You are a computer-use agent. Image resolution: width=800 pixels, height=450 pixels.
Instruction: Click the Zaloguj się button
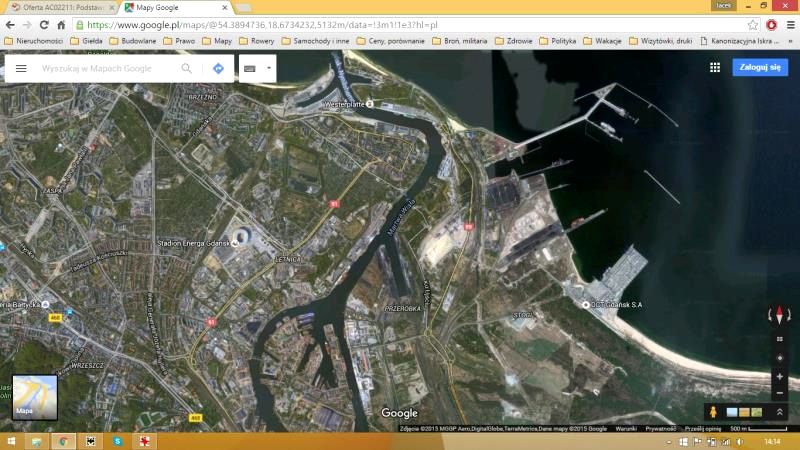click(760, 67)
